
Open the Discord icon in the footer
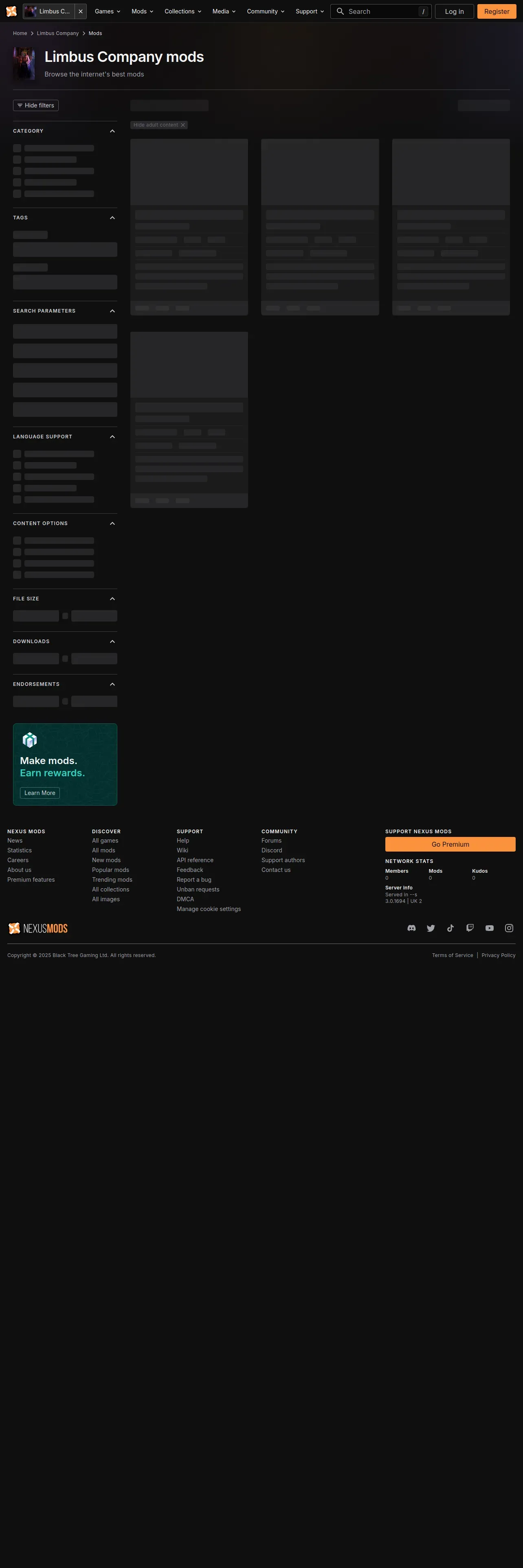pyautogui.click(x=411, y=928)
